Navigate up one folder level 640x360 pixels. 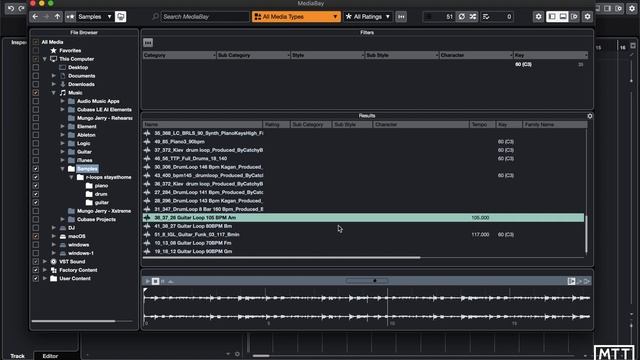point(58,17)
